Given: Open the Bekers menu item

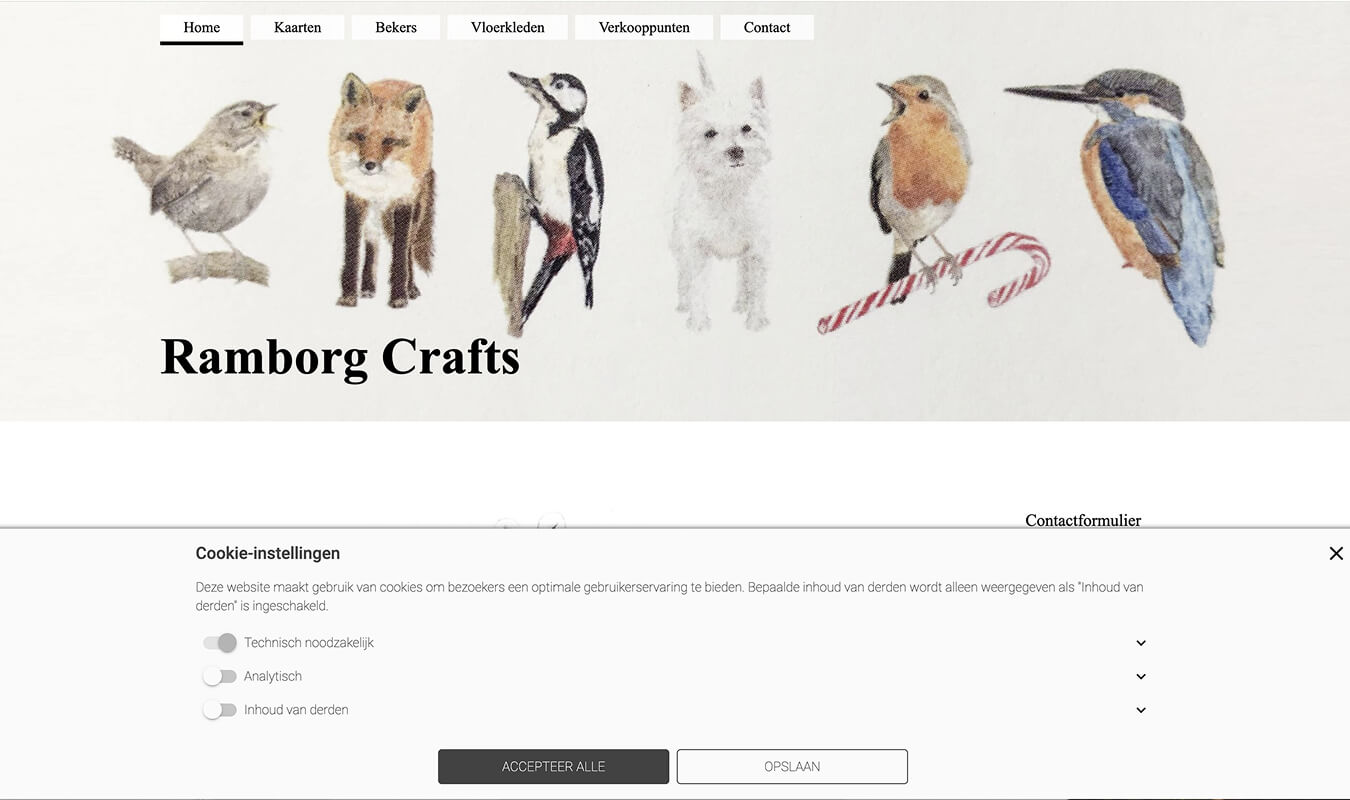Looking at the screenshot, I should point(396,28).
